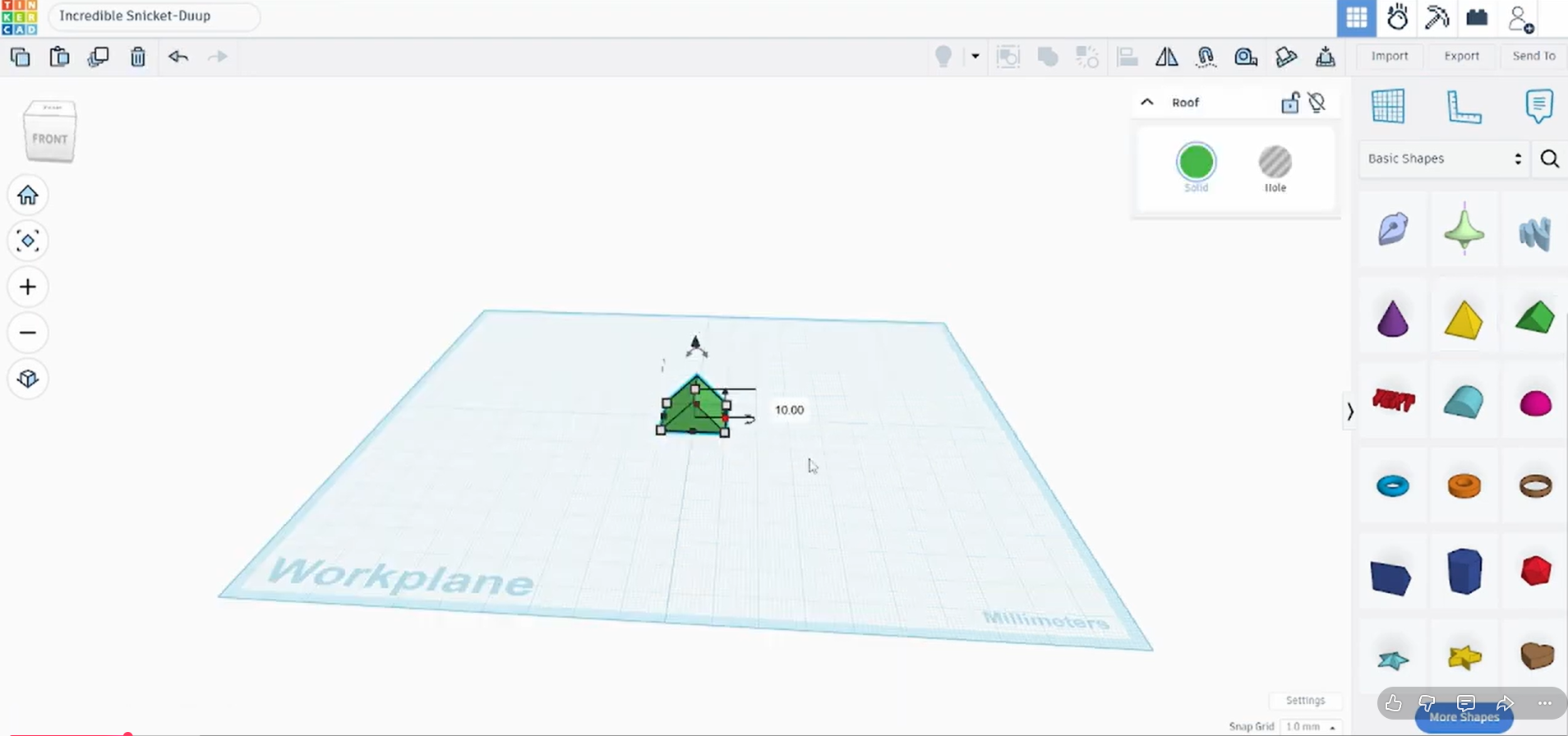The height and width of the screenshot is (736, 1568).
Task: Select the blue Torus shape
Action: [1393, 486]
